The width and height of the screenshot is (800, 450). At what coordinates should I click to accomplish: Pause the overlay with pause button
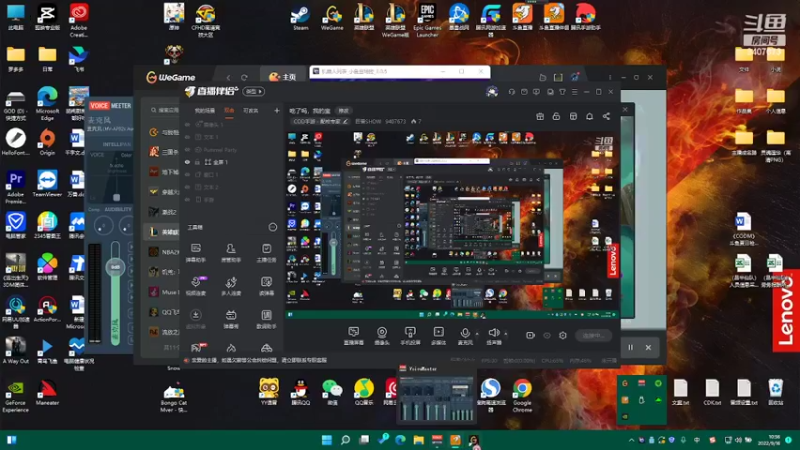point(631,347)
